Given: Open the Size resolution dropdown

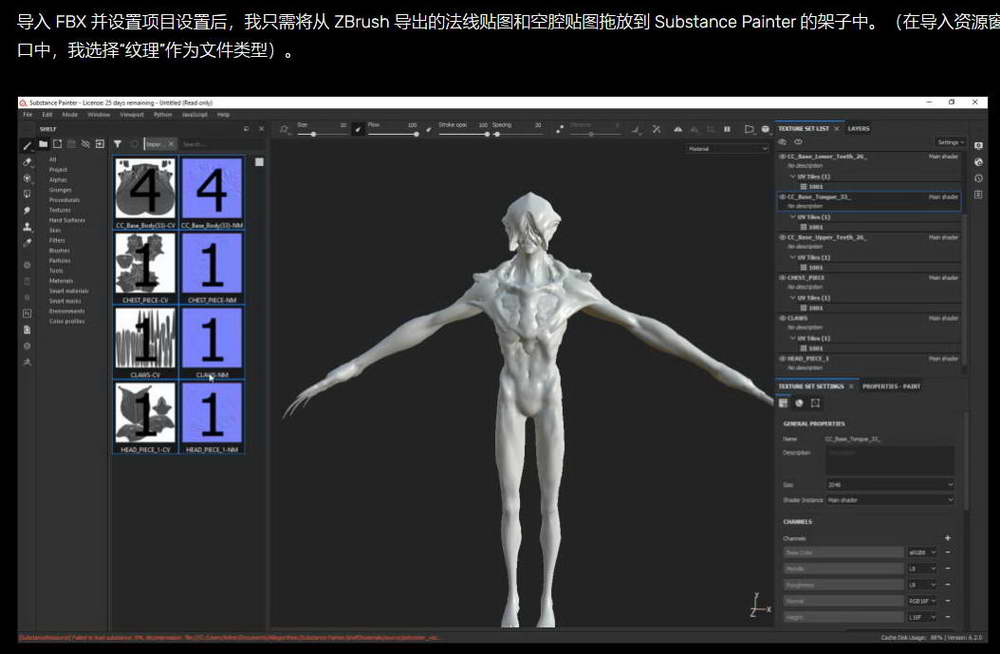Looking at the screenshot, I should (890, 485).
